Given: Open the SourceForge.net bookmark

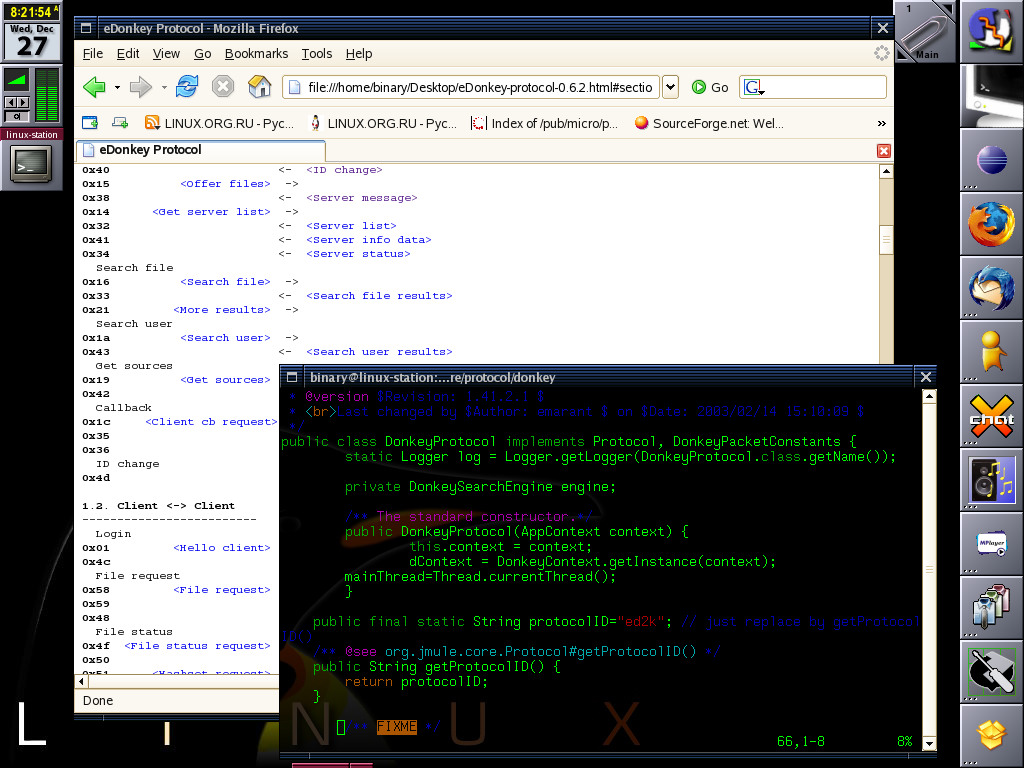Looking at the screenshot, I should pyautogui.click(x=709, y=123).
